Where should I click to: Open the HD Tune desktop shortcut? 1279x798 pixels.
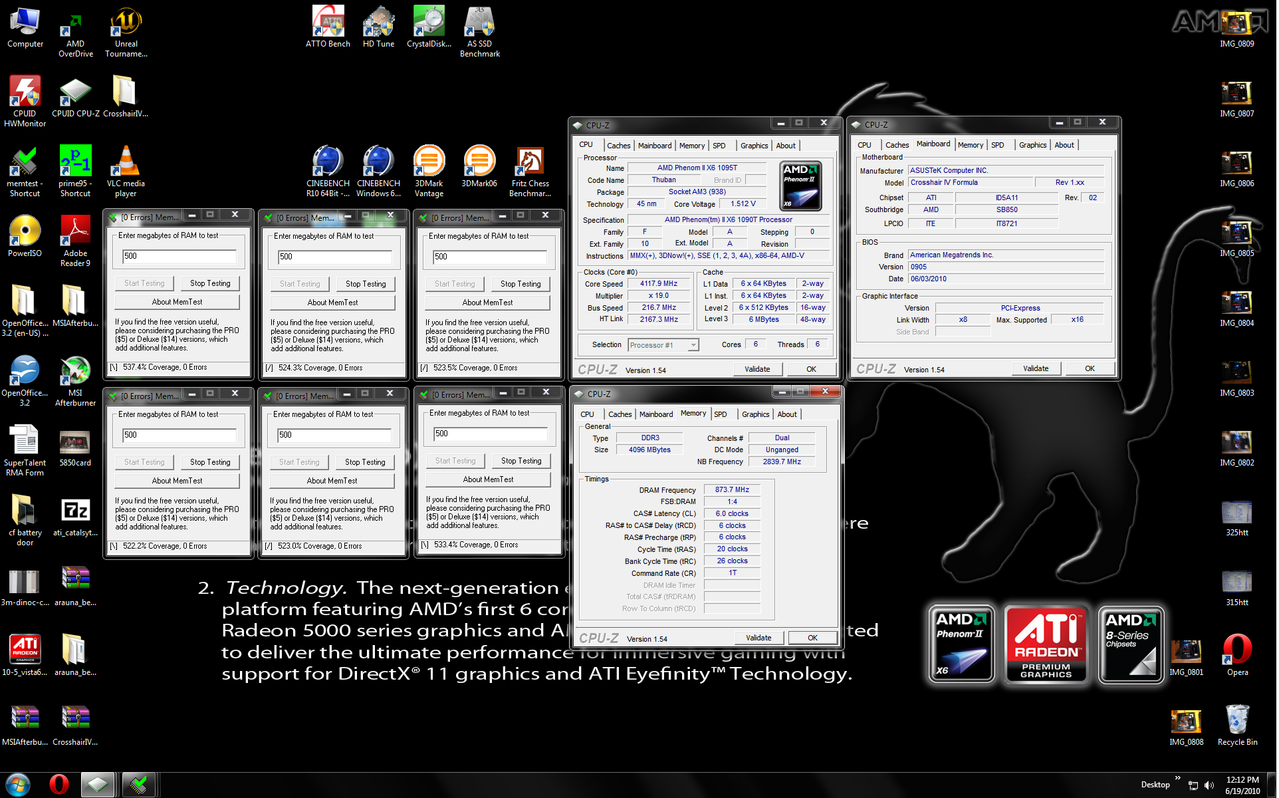coord(378,28)
